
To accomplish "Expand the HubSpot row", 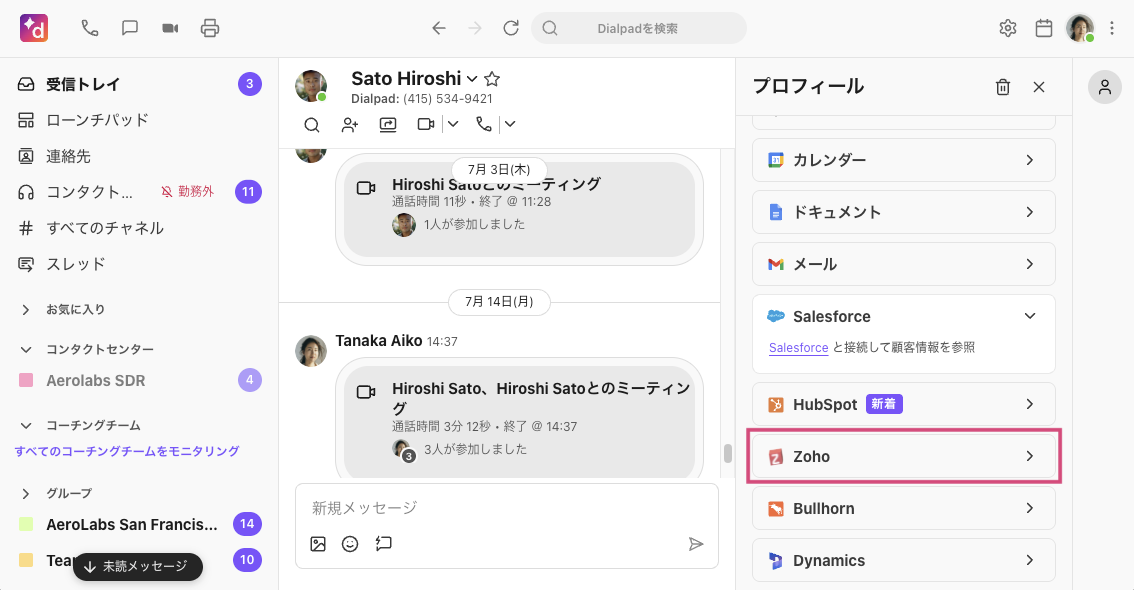I will [904, 404].
